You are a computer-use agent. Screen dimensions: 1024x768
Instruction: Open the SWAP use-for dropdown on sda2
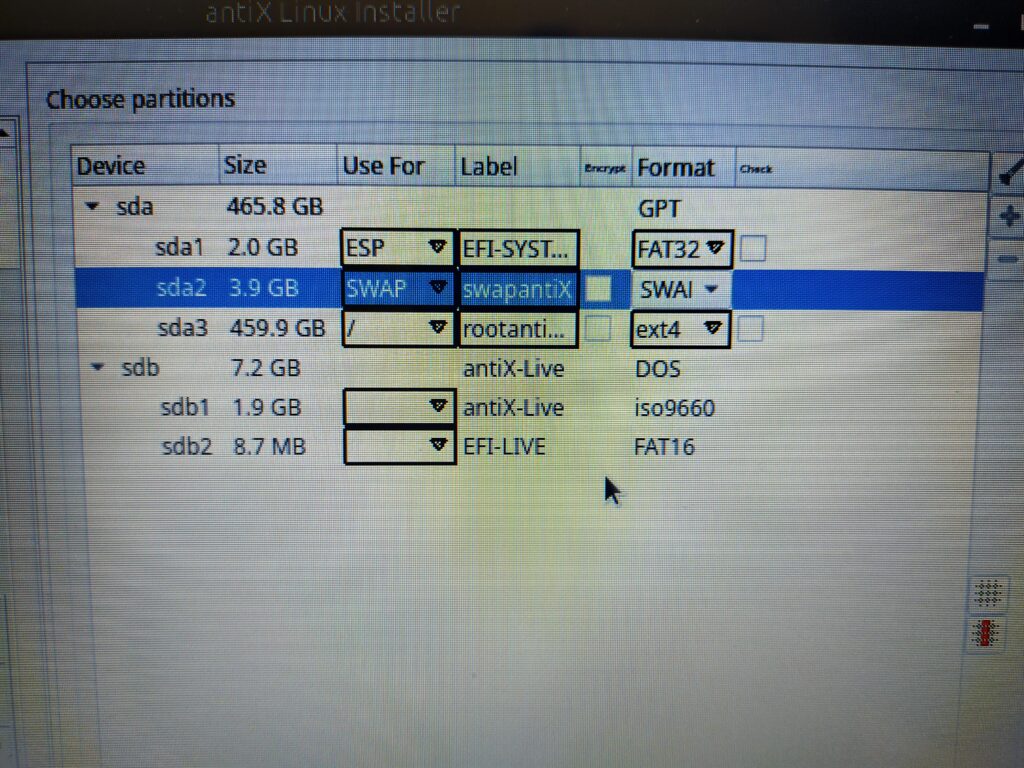point(438,288)
